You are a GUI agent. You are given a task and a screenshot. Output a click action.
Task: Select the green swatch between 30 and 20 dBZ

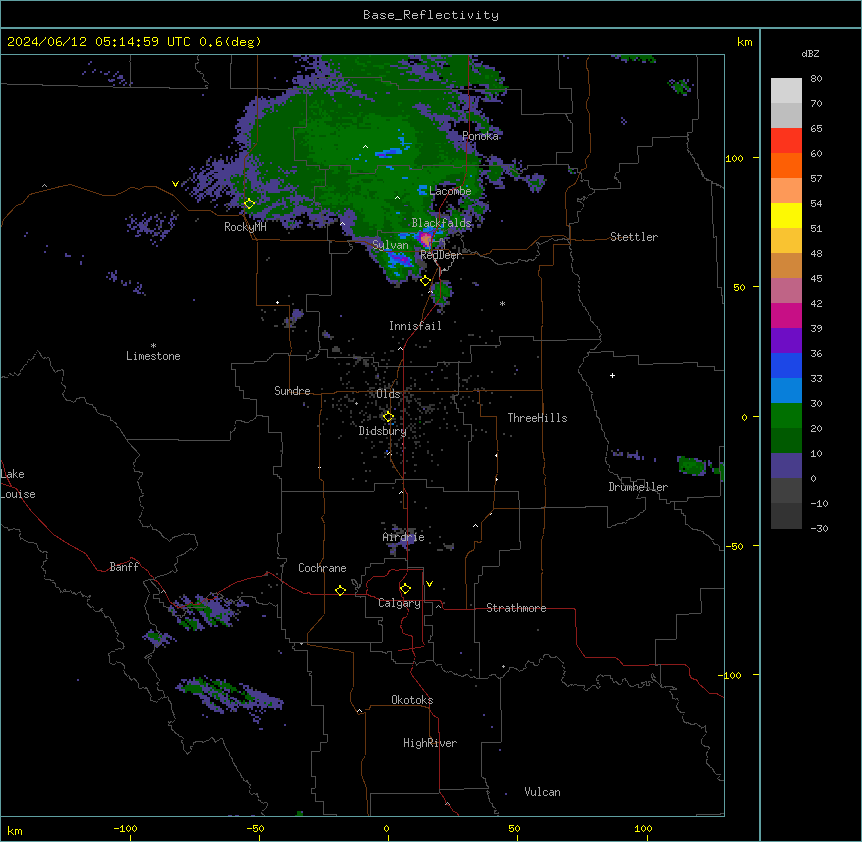click(786, 416)
